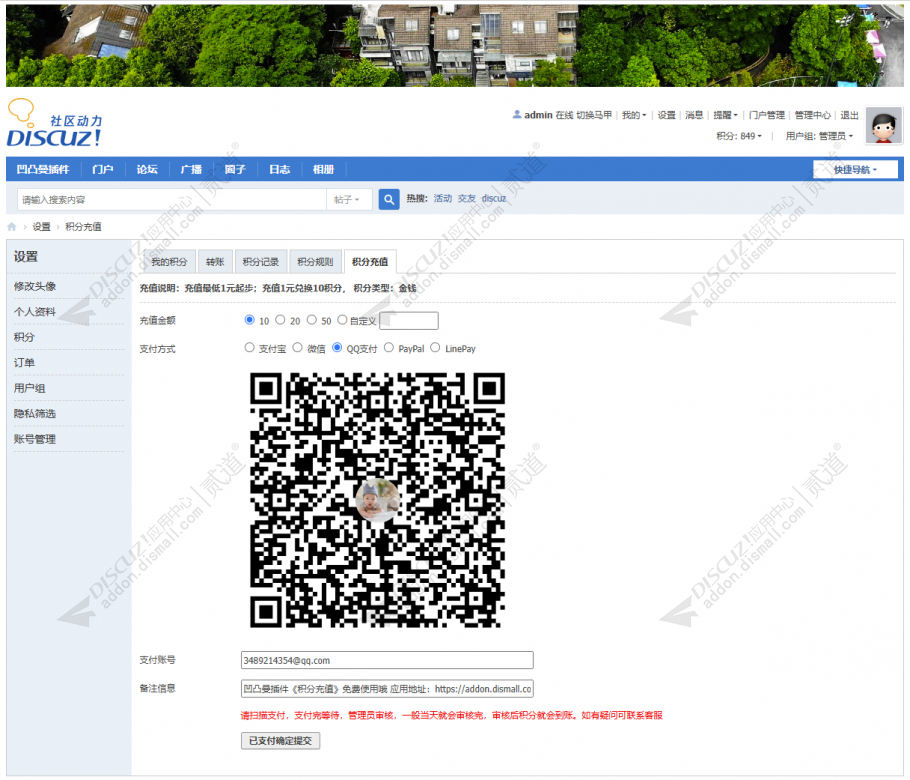
Task: Open the admin avatar picture
Action: (x=884, y=125)
